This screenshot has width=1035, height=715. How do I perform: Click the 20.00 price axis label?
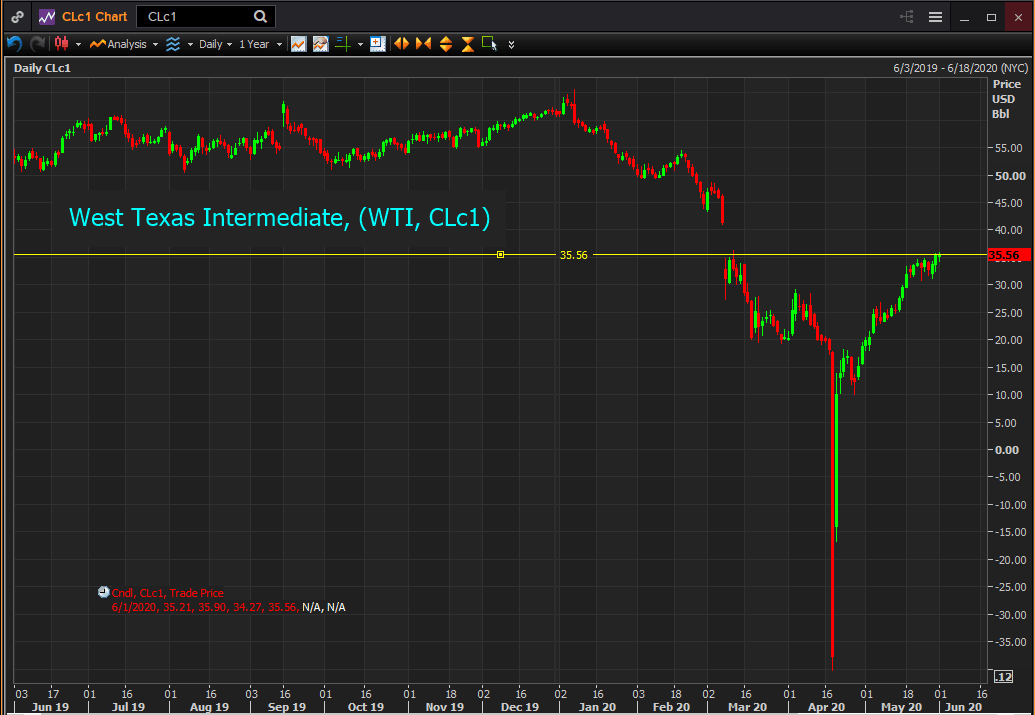point(1009,340)
